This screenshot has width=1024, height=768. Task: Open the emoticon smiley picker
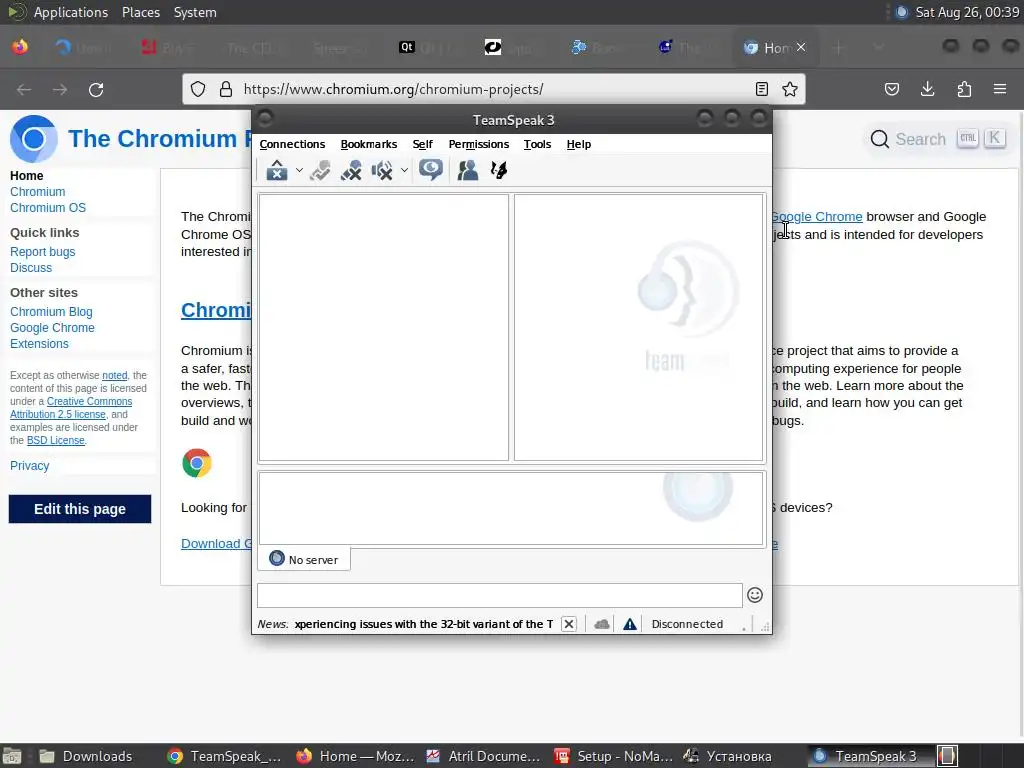(x=755, y=595)
